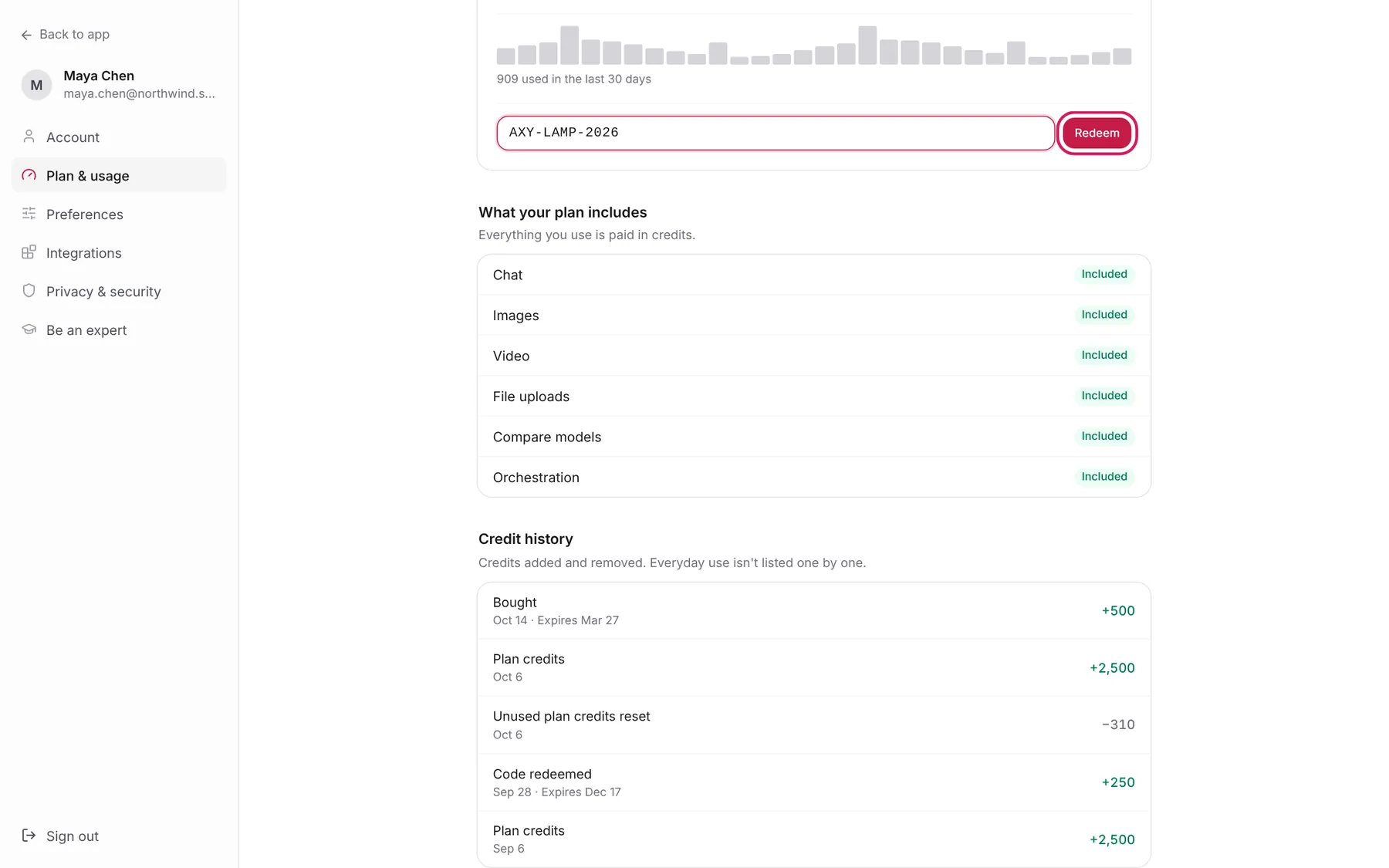Image resolution: width=1389 pixels, height=868 pixels.
Task: Click the What your plan includes heading
Action: coord(563,212)
